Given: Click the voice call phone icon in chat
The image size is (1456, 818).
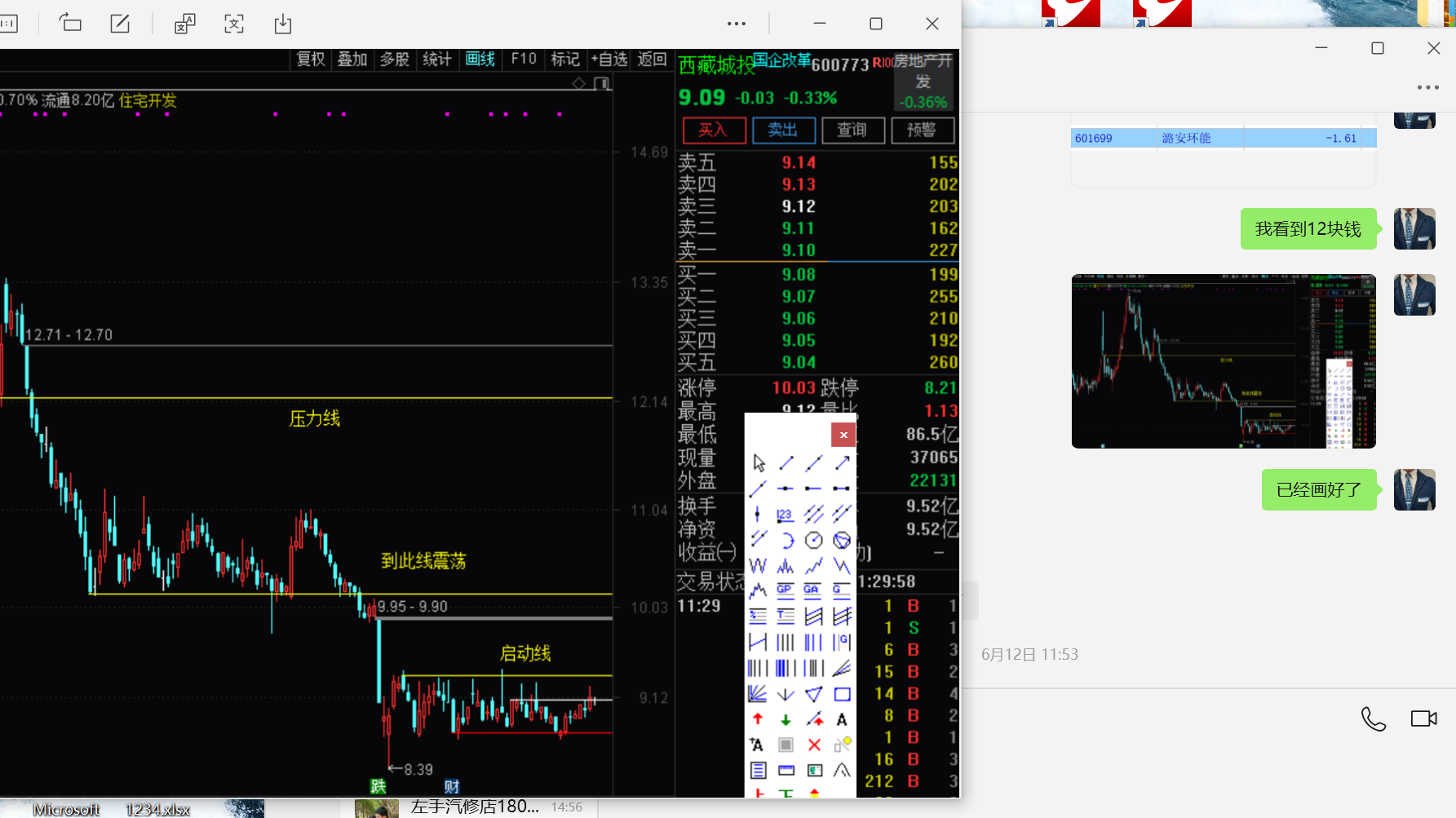Looking at the screenshot, I should tap(1373, 719).
